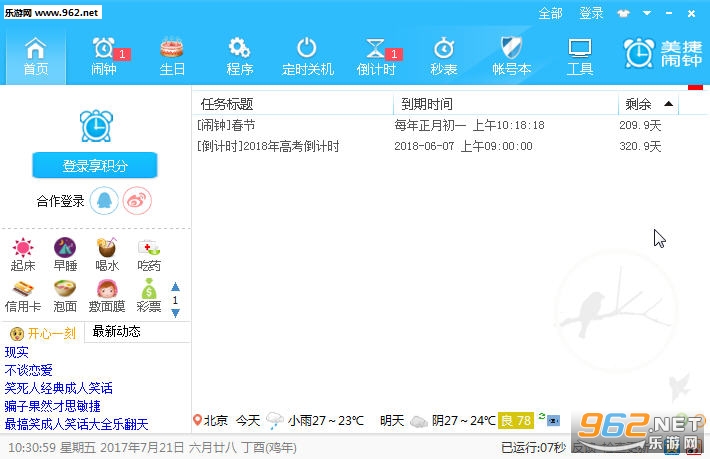Open the 最搞笑成人笑话大全乐翻天 link
This screenshot has height=459, width=710.
[77, 424]
